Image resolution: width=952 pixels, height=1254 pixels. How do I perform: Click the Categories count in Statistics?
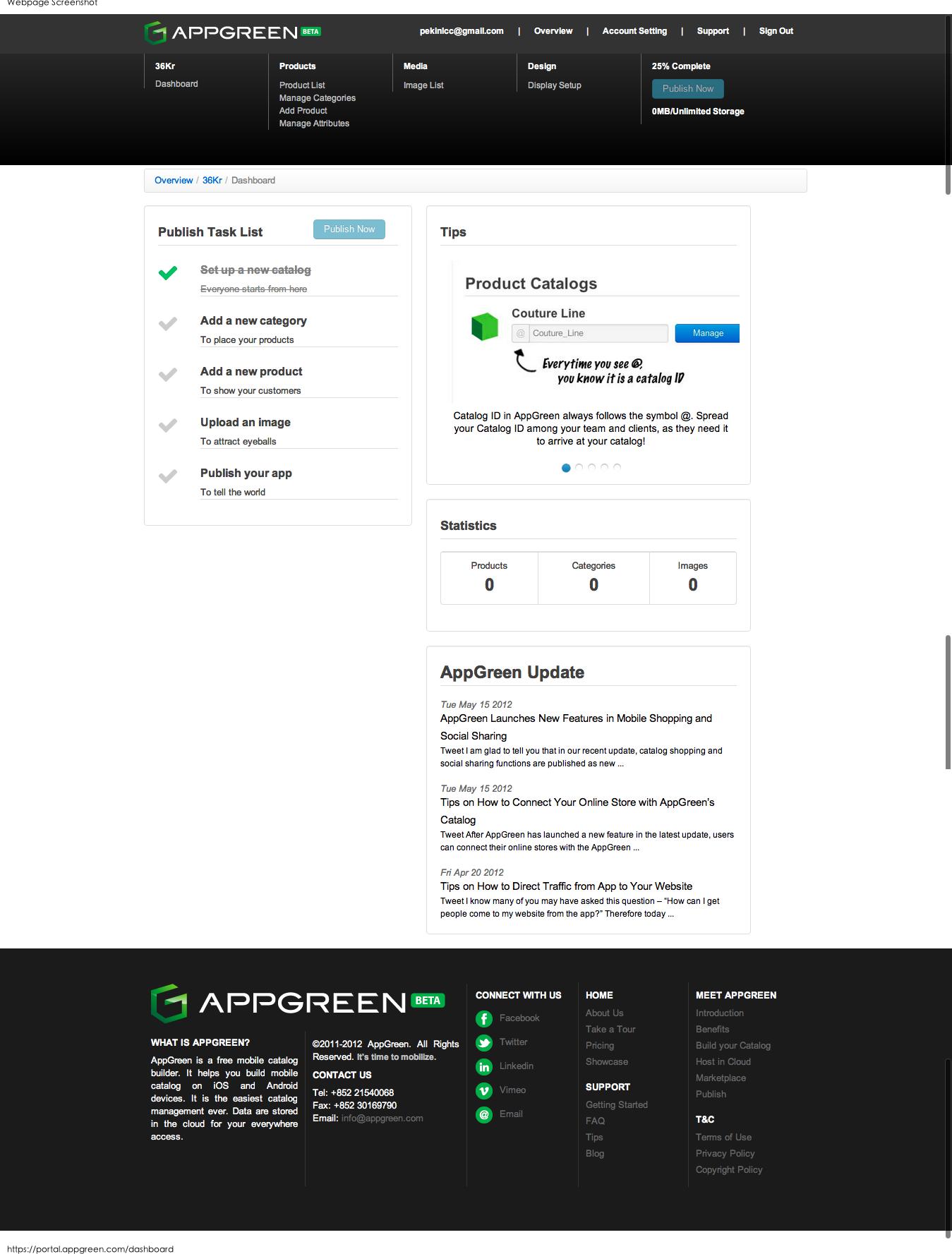[594, 585]
